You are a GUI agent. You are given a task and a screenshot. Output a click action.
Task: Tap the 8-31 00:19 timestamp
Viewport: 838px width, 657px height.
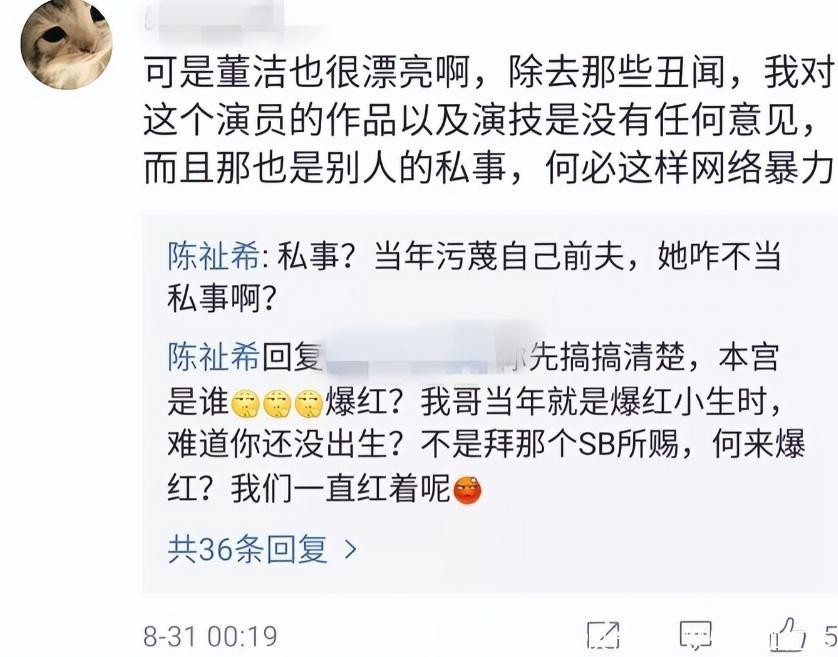pyautogui.click(x=211, y=637)
